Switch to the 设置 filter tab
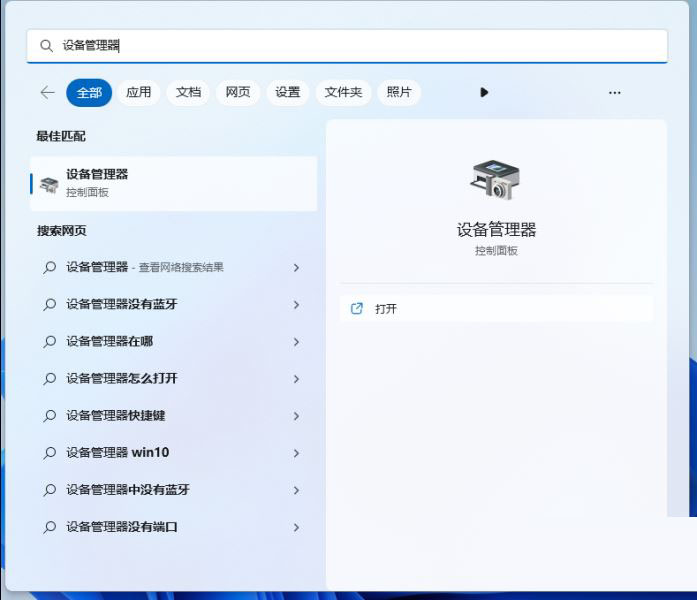Image resolution: width=697 pixels, height=600 pixels. pos(288,92)
